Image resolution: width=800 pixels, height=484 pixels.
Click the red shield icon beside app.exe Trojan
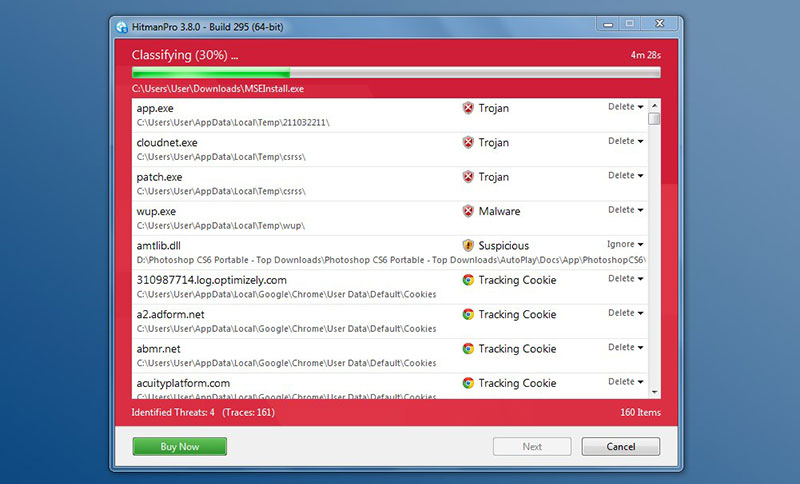point(468,108)
